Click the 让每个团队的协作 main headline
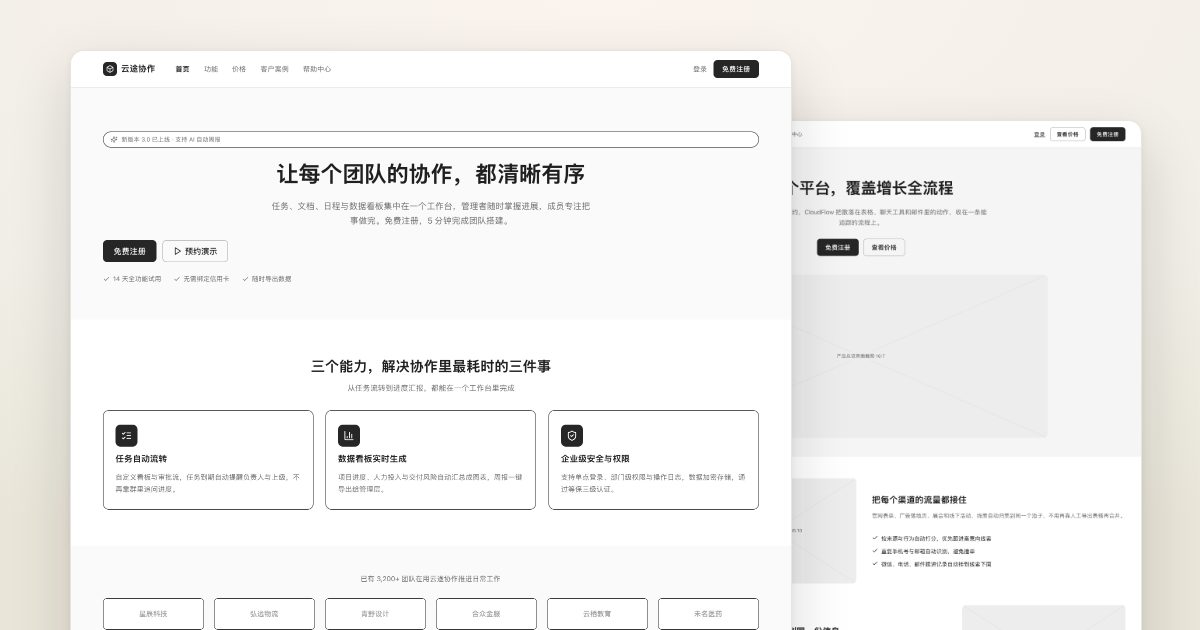 coord(431,174)
